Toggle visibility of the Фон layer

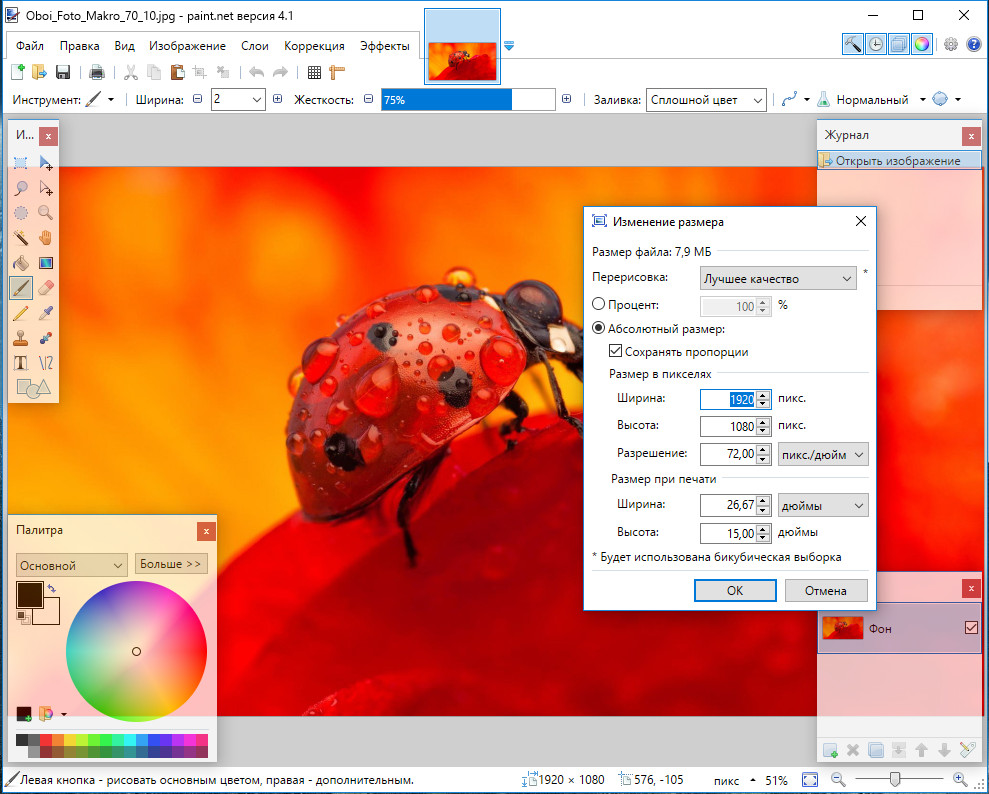click(x=970, y=628)
